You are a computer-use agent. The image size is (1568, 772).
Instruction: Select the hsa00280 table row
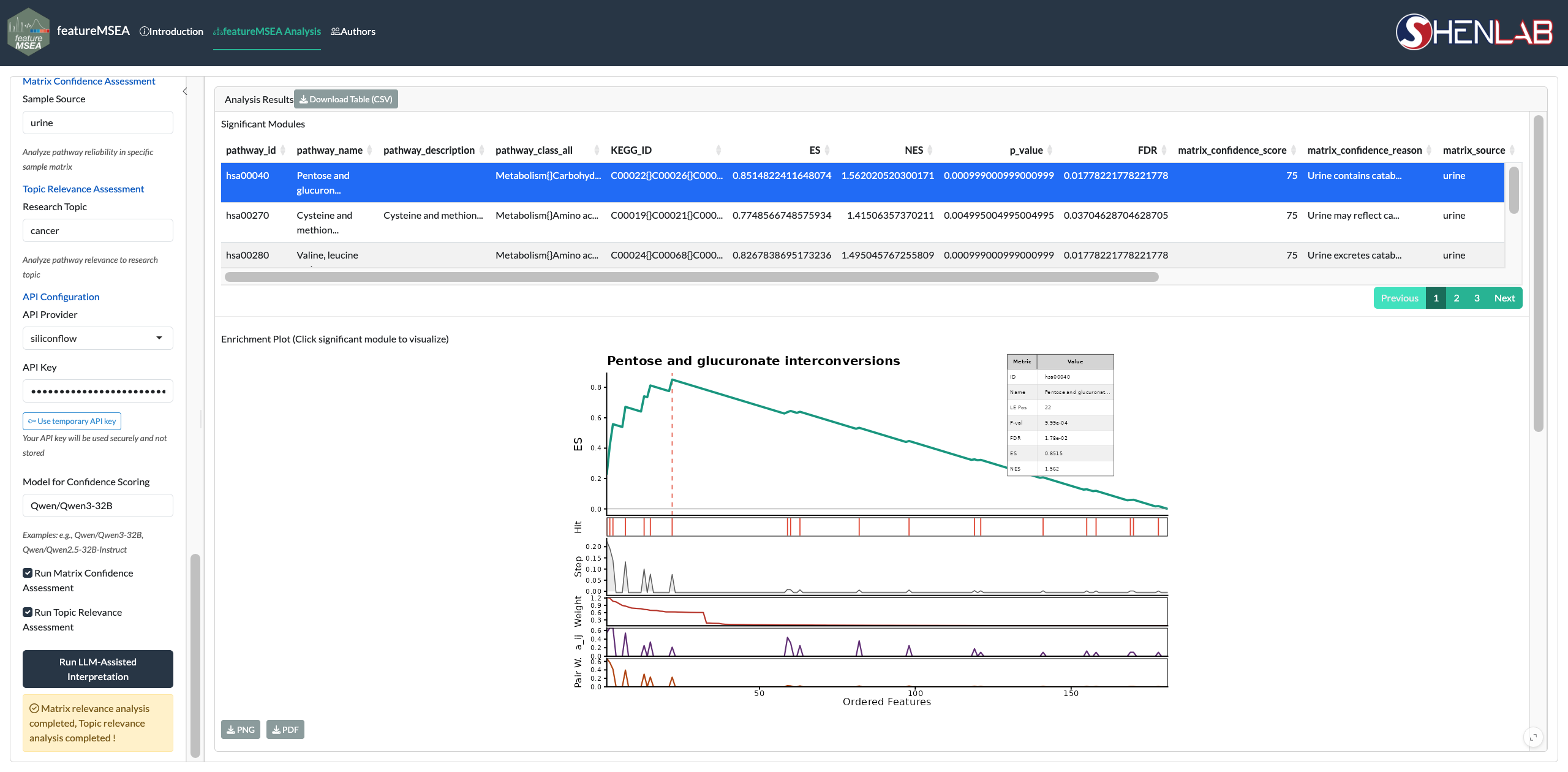(x=862, y=255)
